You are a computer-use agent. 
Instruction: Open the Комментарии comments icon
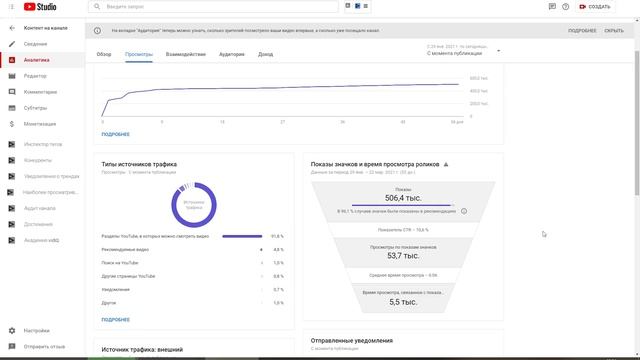[x=12, y=92]
